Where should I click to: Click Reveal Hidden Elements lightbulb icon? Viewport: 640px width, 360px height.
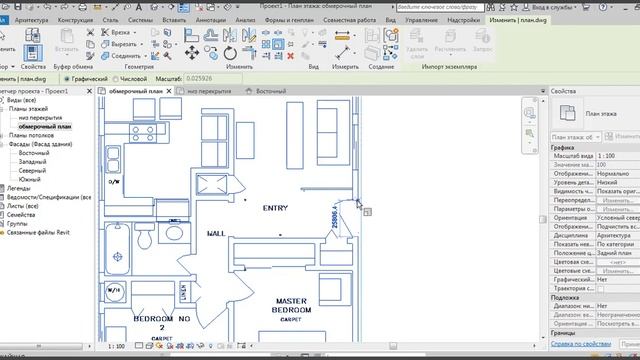point(211,346)
